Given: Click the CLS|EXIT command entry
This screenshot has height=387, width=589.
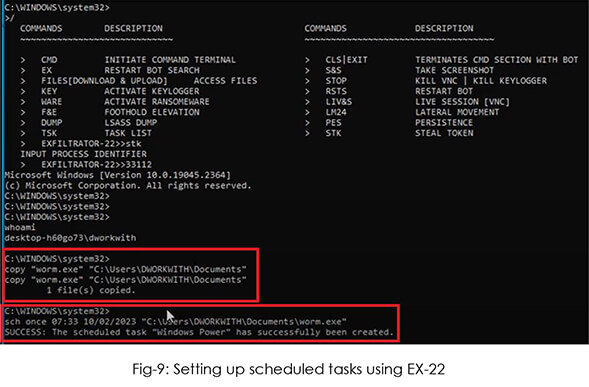Looking at the screenshot, I should [346, 60].
